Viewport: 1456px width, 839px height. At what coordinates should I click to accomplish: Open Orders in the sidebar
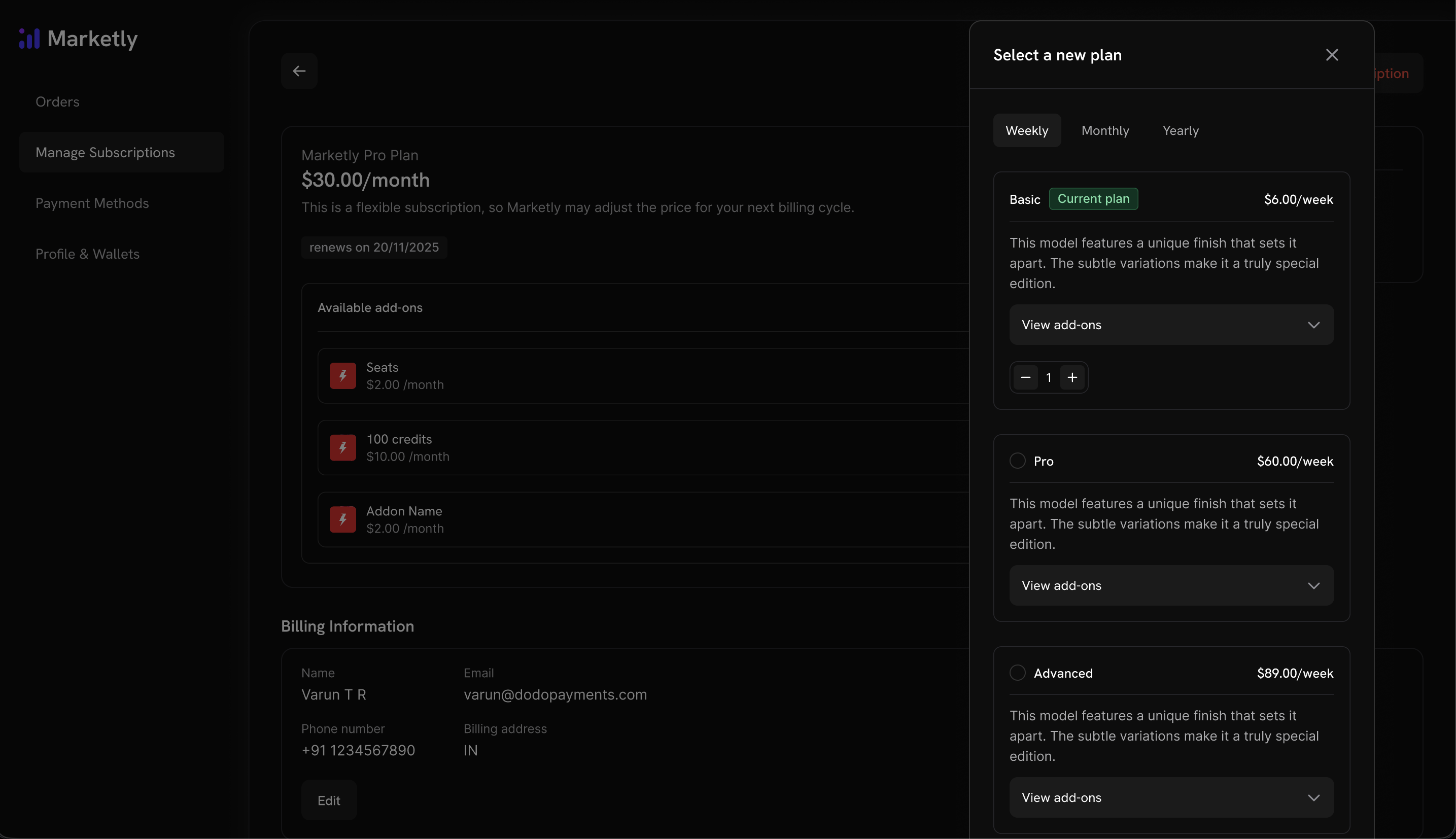click(57, 101)
